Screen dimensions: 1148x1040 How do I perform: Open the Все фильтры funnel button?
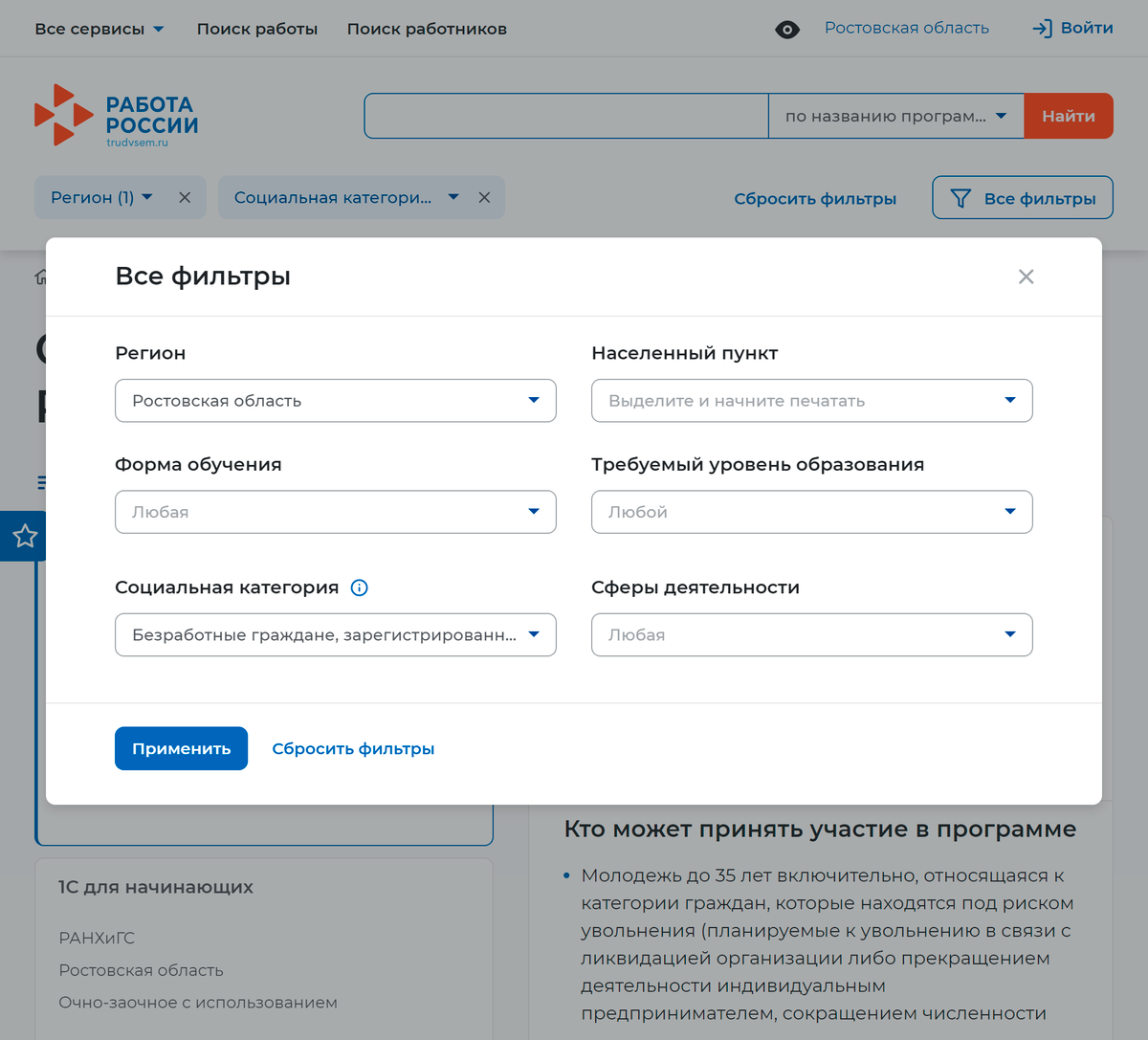click(1022, 198)
